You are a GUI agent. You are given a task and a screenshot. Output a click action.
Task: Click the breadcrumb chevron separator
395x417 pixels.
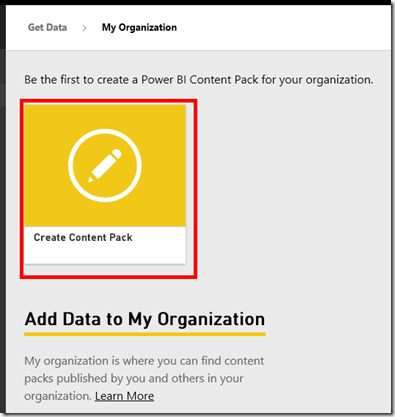pyautogui.click(x=84, y=28)
